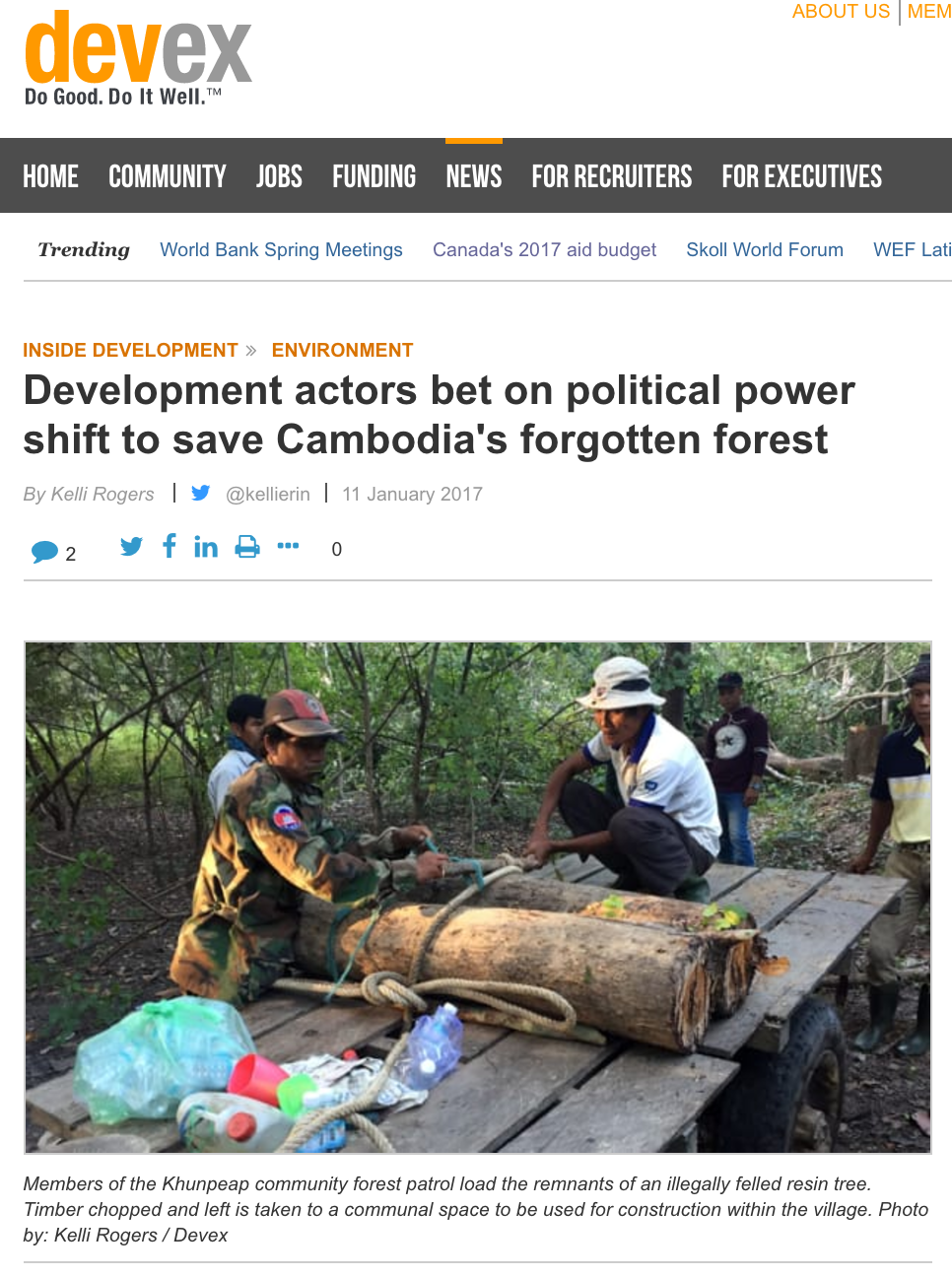Click Twitter bird beside @kellierin
The image size is (952, 1277).
point(201,493)
